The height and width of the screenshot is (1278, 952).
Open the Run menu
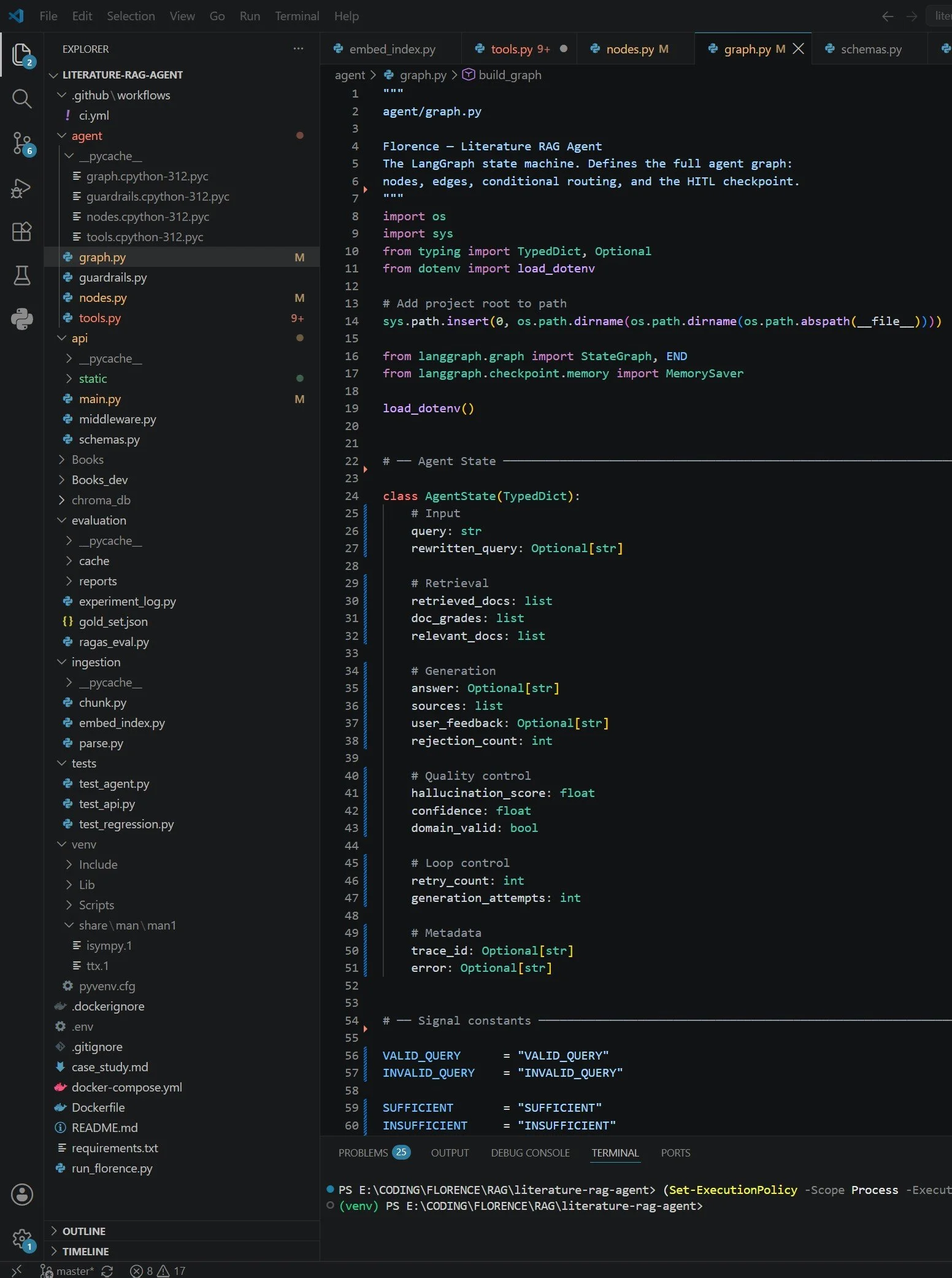point(250,17)
